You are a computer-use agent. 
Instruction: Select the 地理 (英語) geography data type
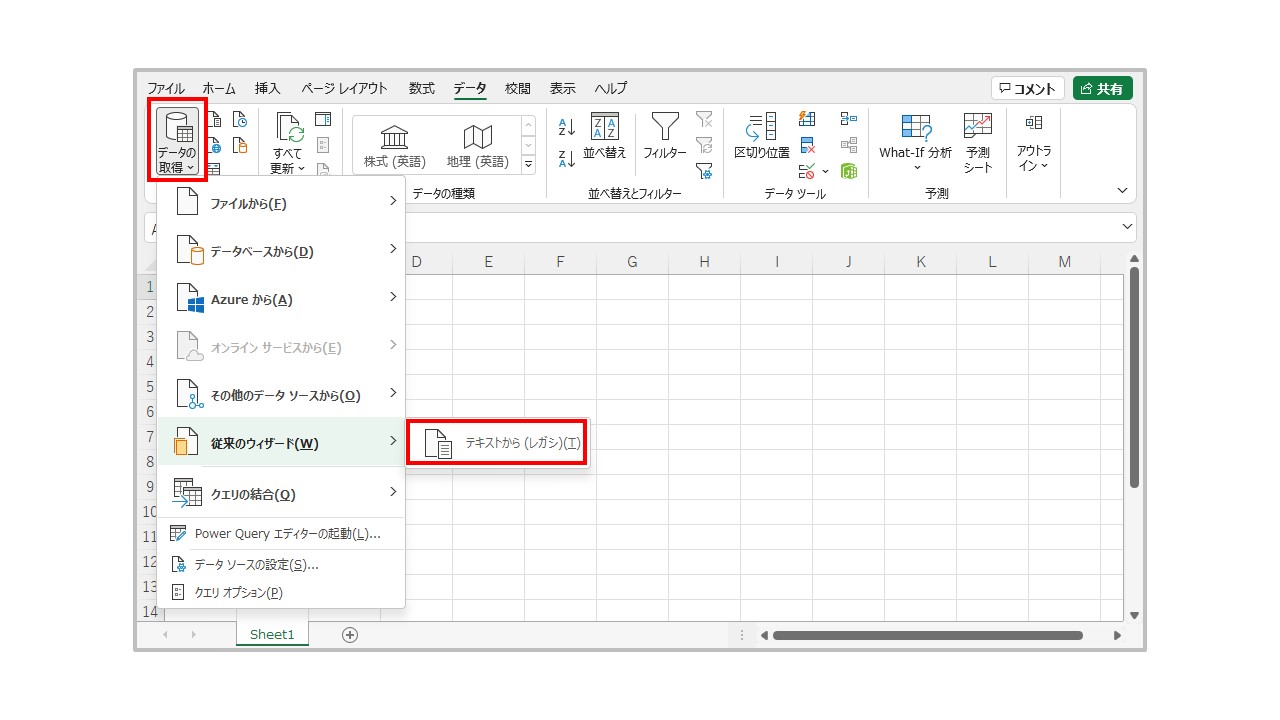tap(477, 145)
